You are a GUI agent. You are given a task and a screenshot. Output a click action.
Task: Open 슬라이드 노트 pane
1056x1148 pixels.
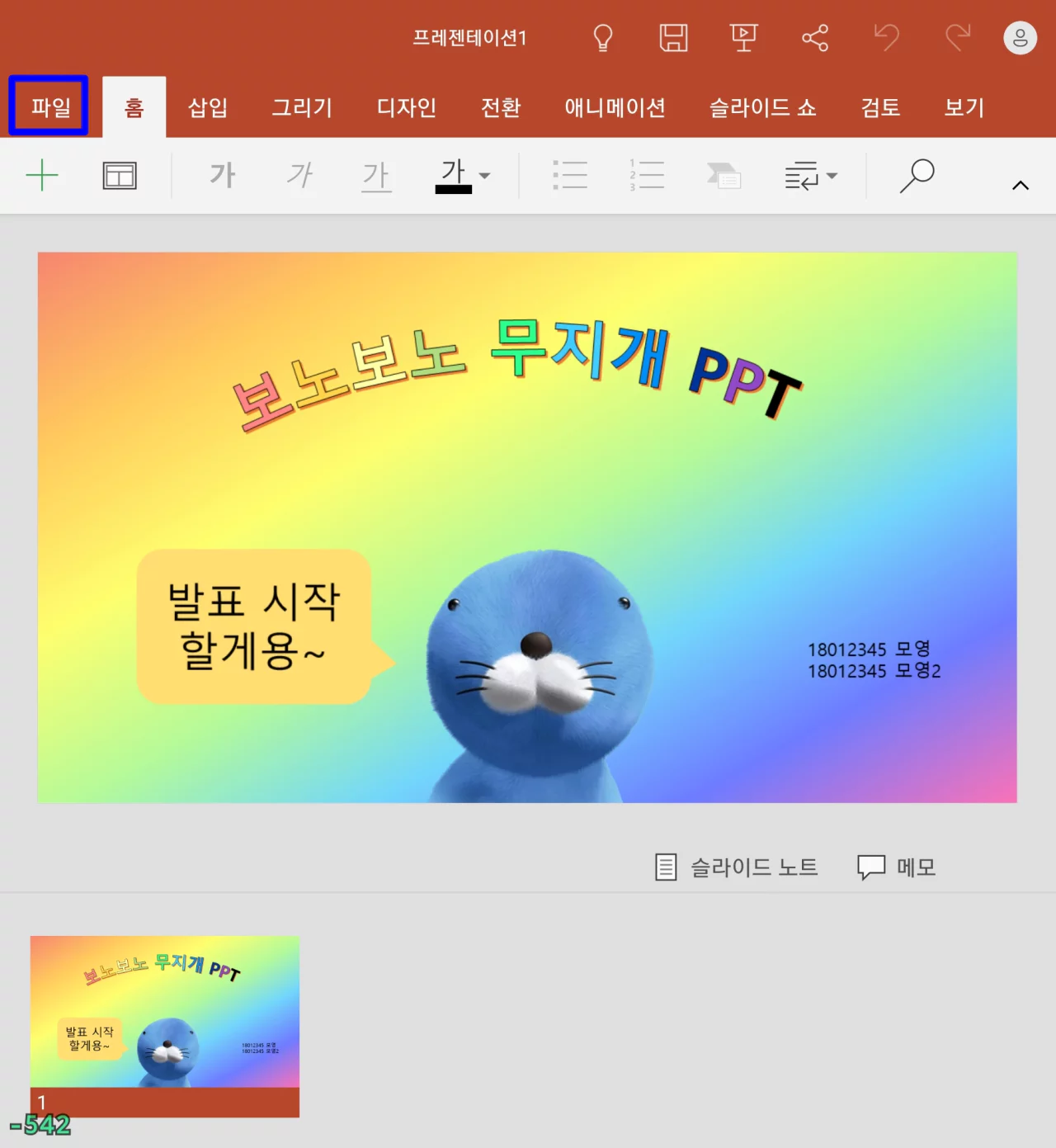coord(737,867)
